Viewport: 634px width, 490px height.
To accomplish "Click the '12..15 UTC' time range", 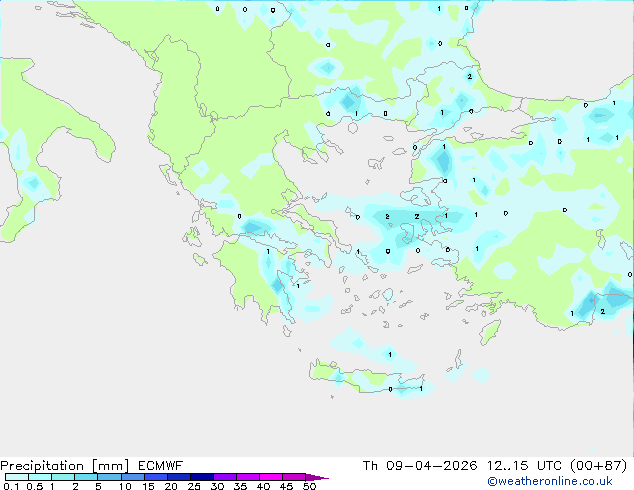I will [524, 466].
